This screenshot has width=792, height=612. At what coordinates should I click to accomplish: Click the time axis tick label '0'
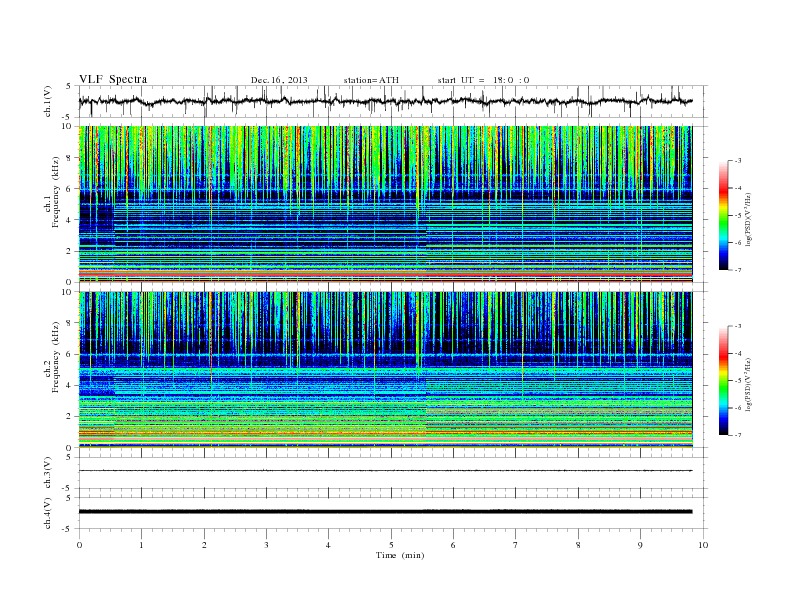tap(79, 545)
